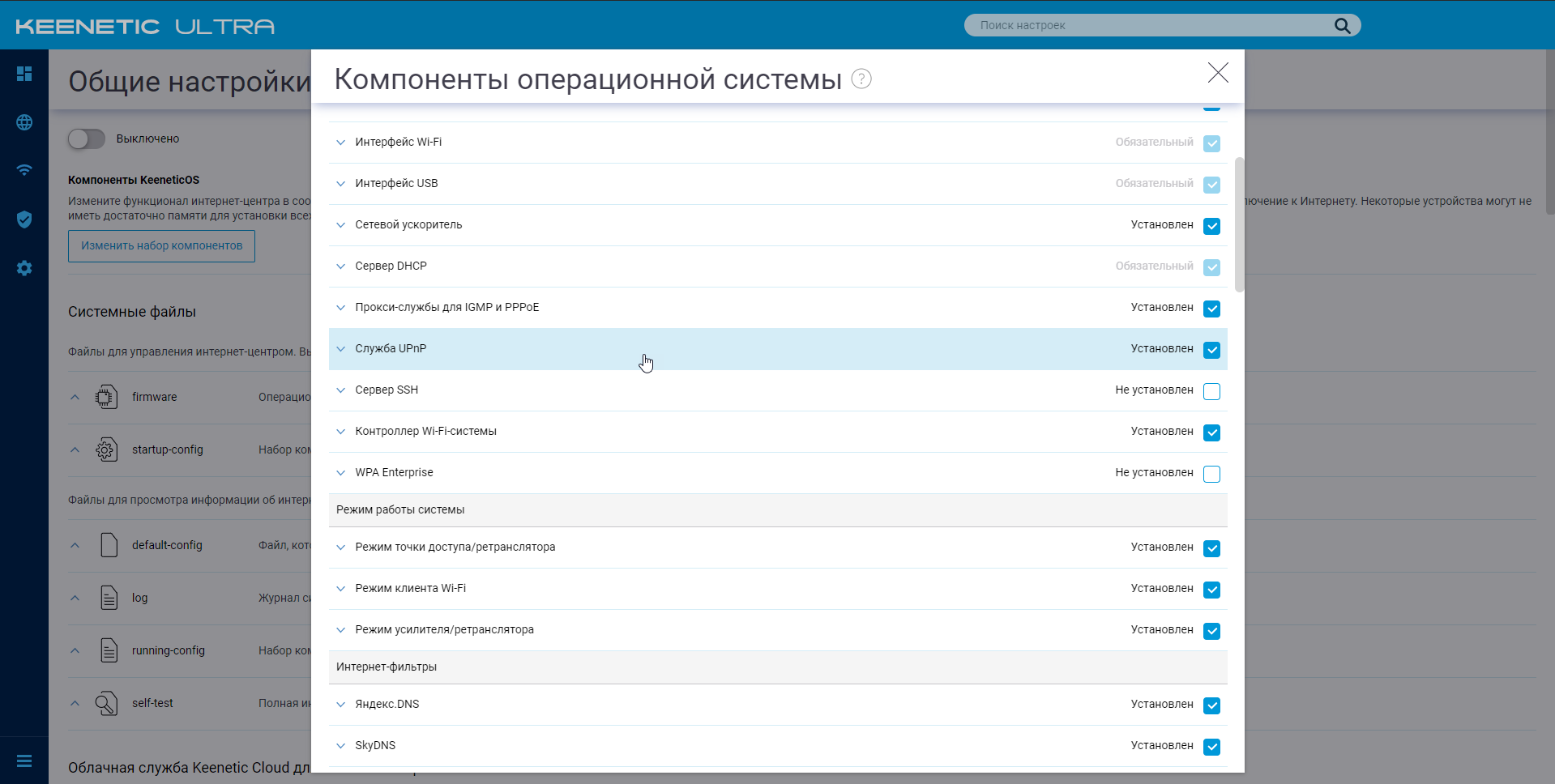Uncheck the UPnP service checkbox
Viewport: 1555px width, 784px height.
(1211, 350)
